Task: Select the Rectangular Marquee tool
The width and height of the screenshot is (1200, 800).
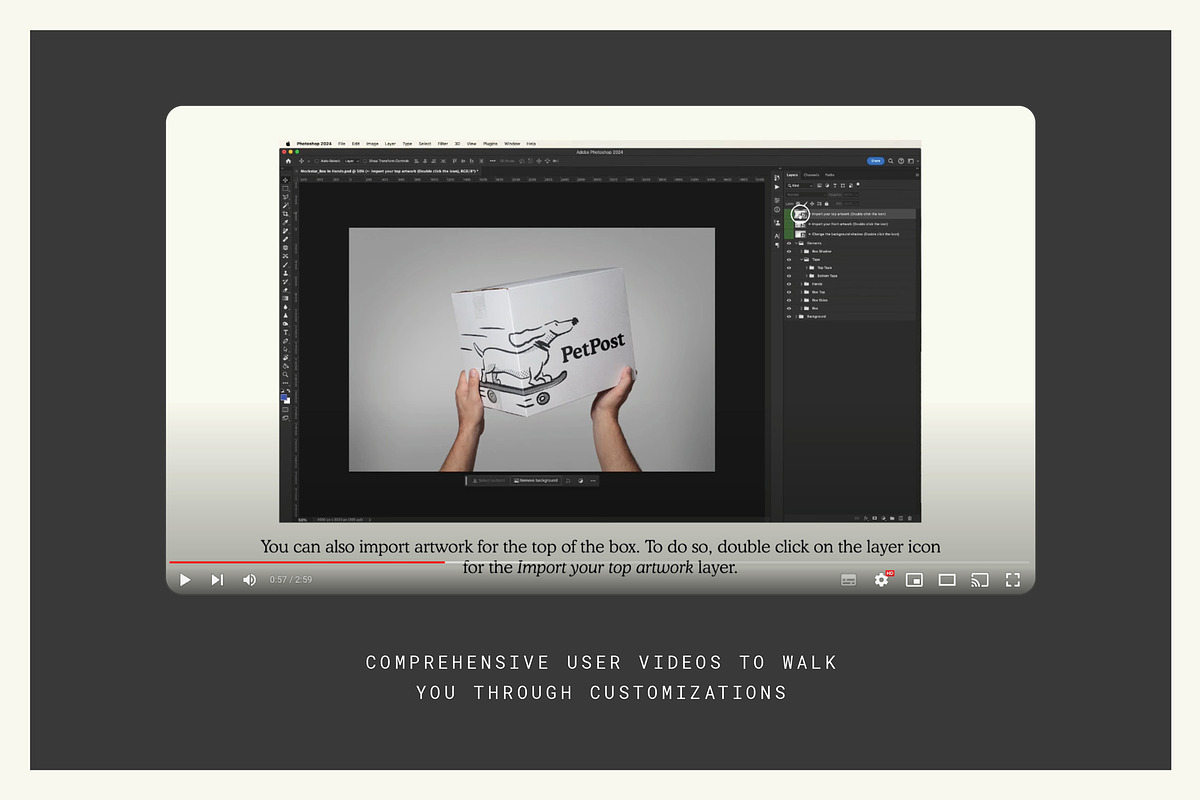Action: 285,188
